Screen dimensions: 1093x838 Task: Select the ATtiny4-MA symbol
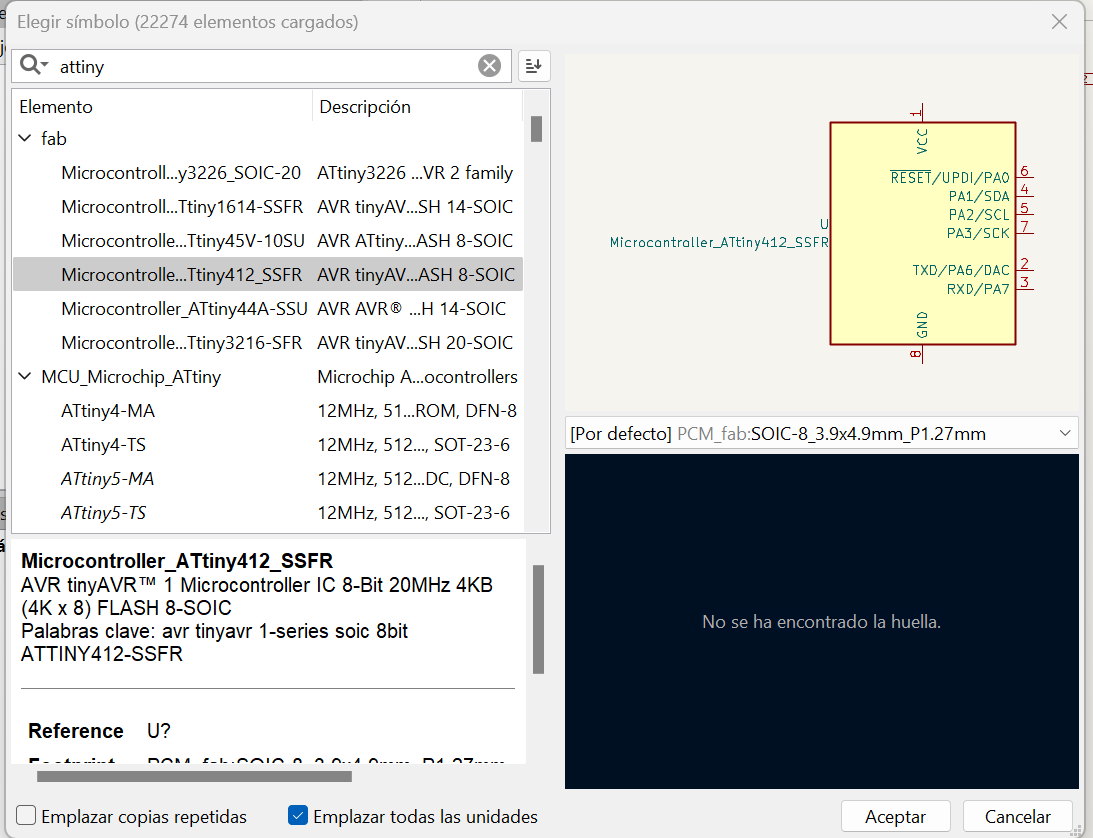pos(108,411)
